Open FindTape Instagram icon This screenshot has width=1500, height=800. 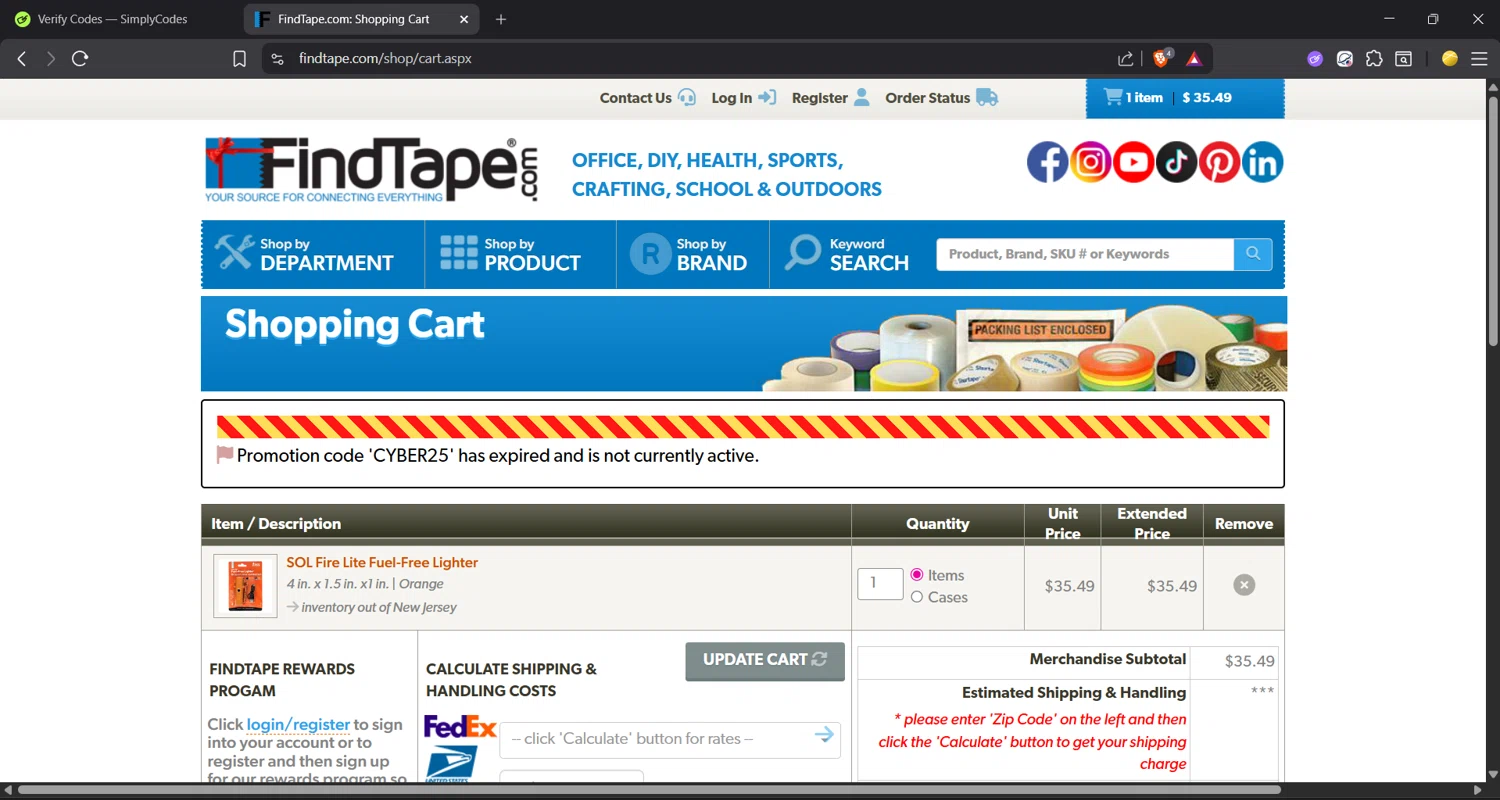(x=1091, y=162)
